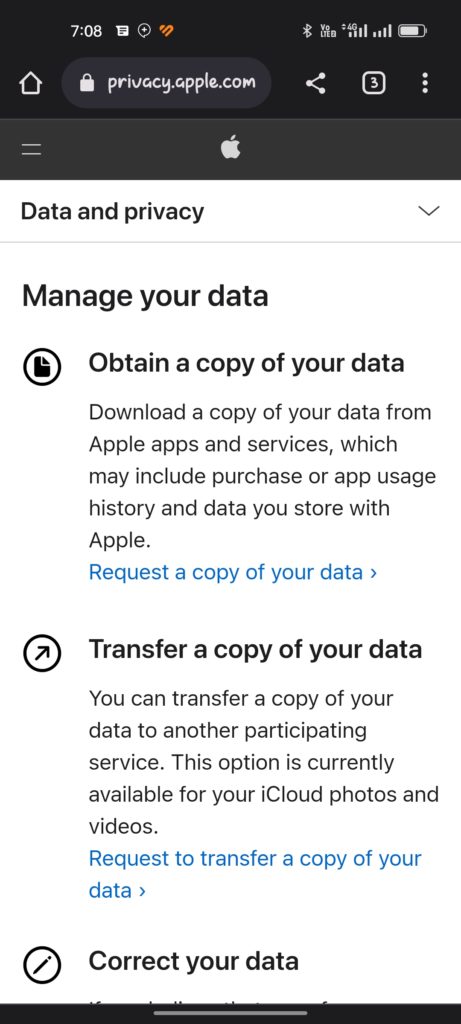Select the Transfer a copy of your data heading
The image size is (461, 1024).
(x=255, y=649)
